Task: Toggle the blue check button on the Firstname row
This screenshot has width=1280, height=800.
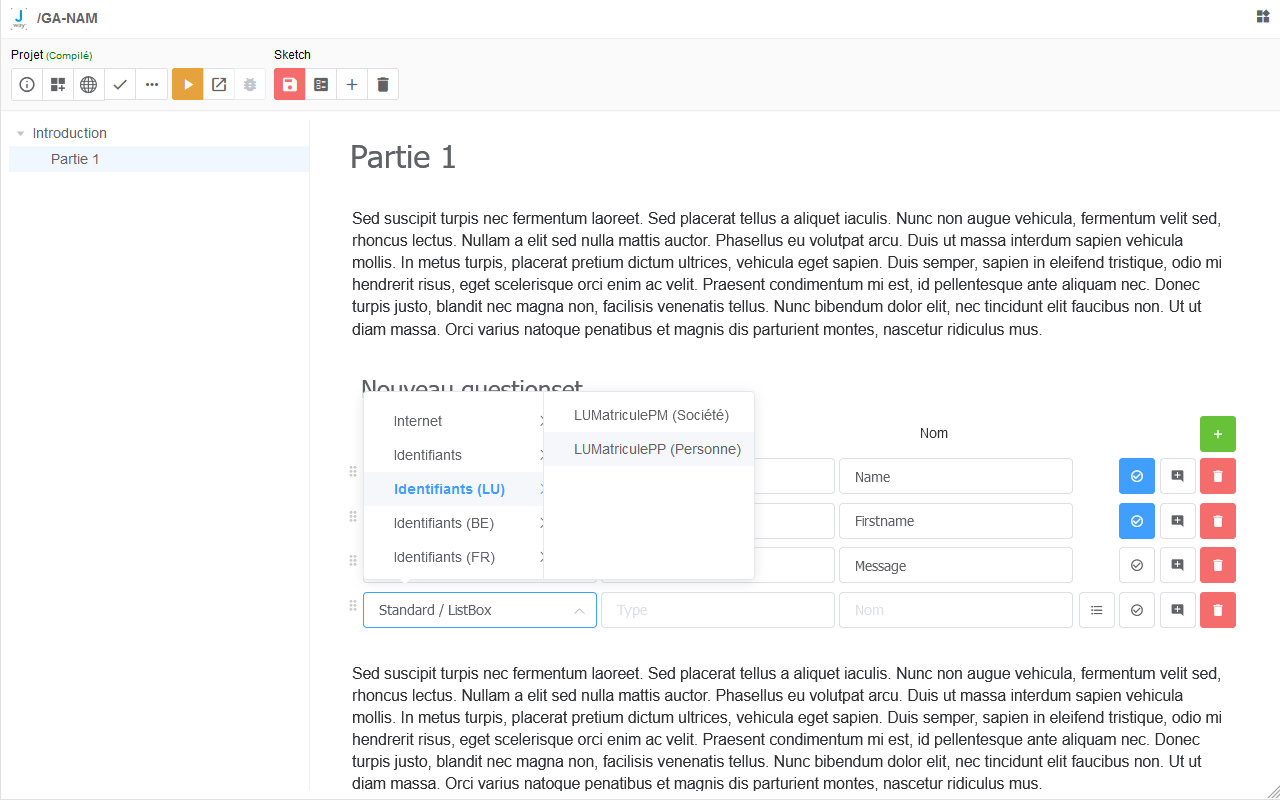Action: pyautogui.click(x=1136, y=521)
